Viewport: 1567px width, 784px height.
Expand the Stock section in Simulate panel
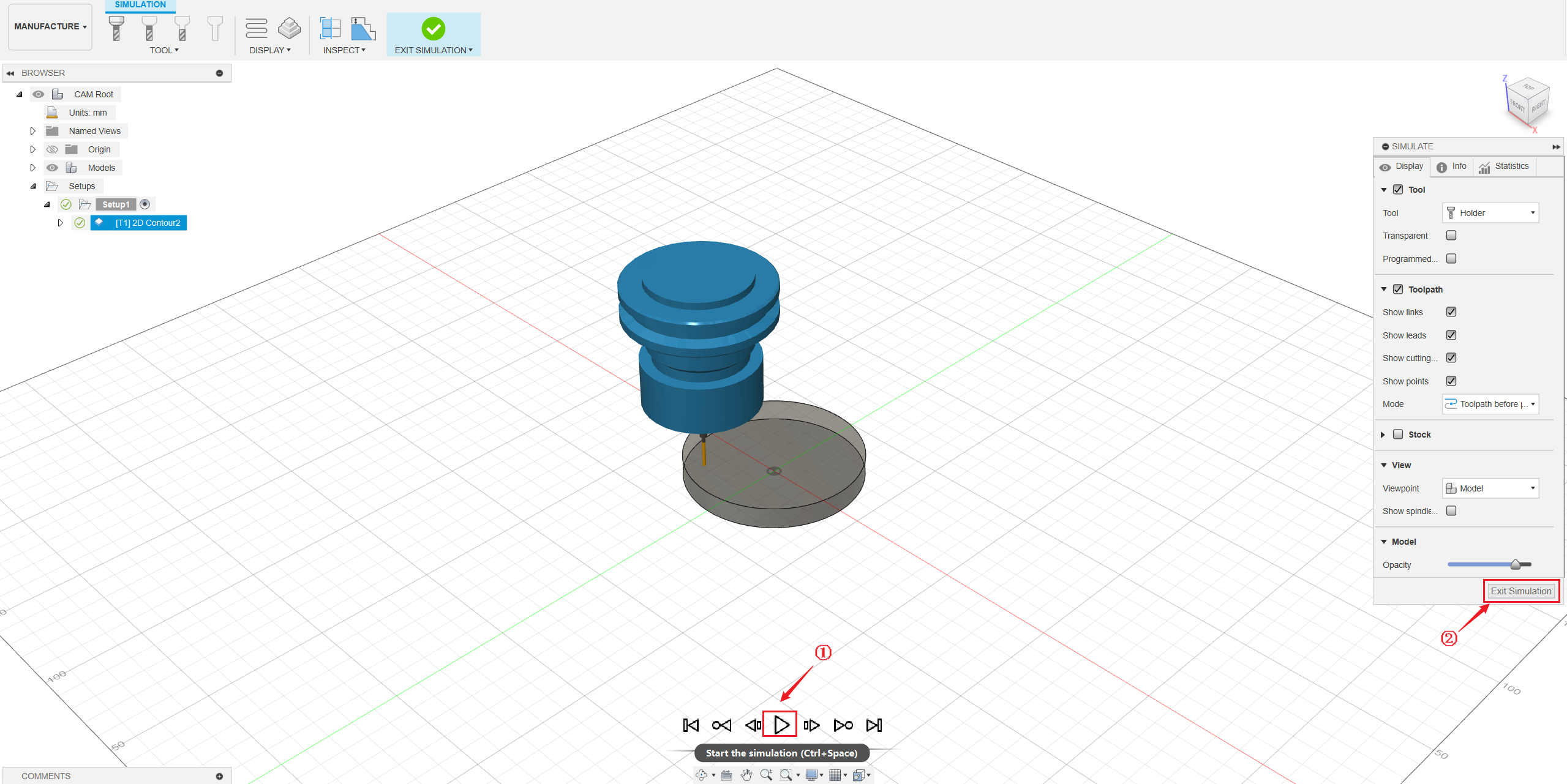(x=1384, y=434)
